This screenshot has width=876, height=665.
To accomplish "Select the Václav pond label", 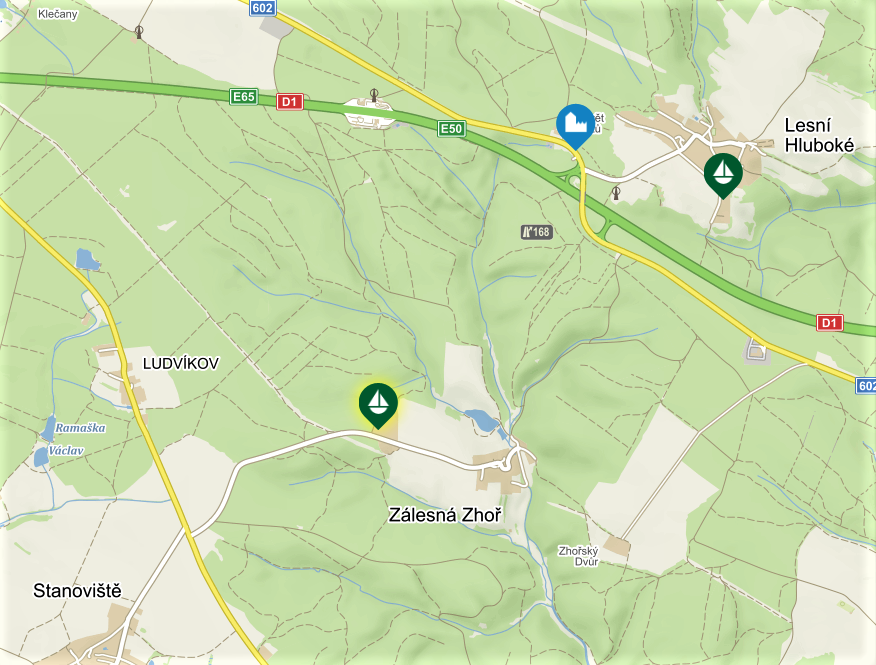I will pyautogui.click(x=66, y=450).
